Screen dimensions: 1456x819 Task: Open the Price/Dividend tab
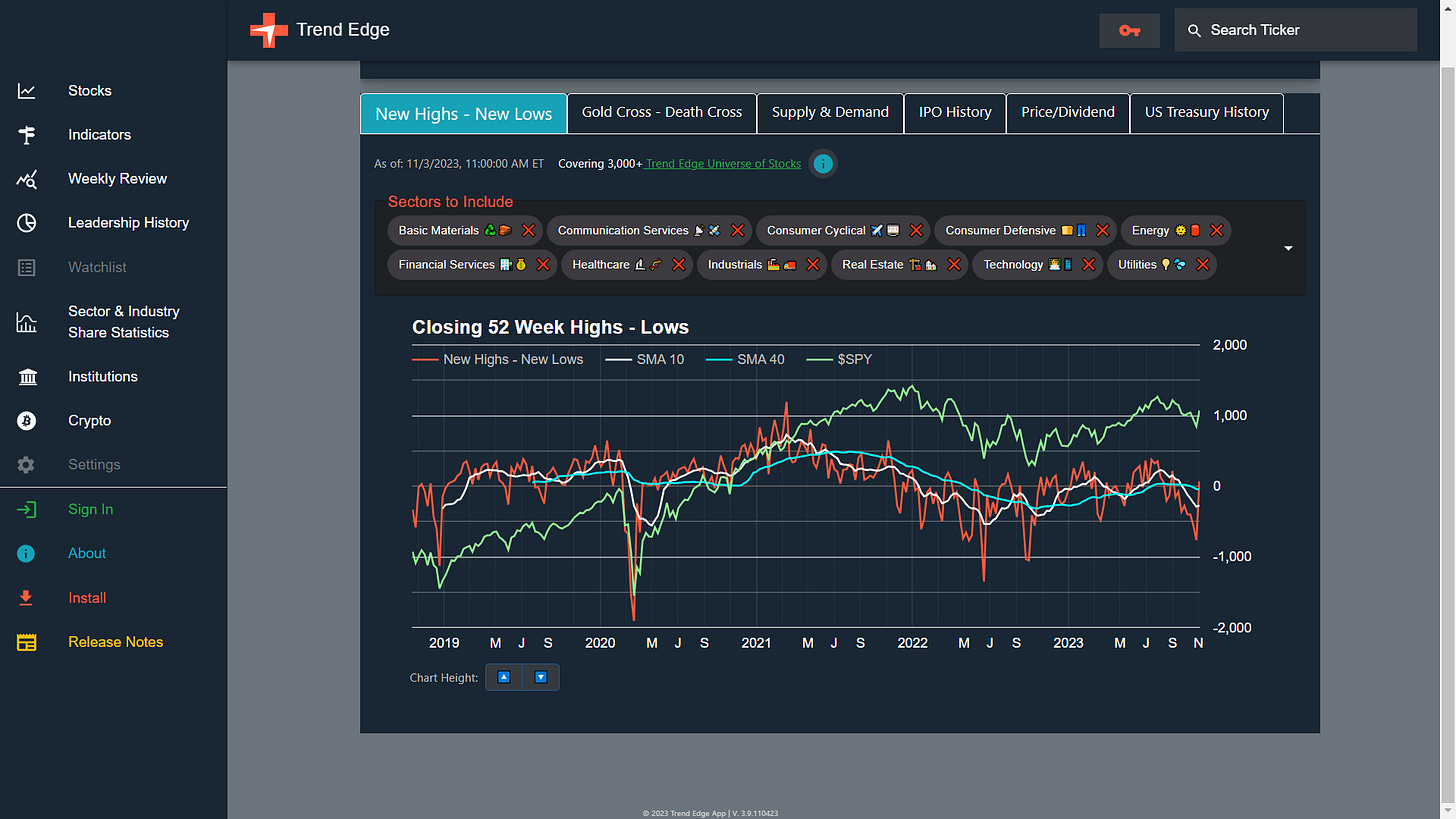click(1068, 113)
